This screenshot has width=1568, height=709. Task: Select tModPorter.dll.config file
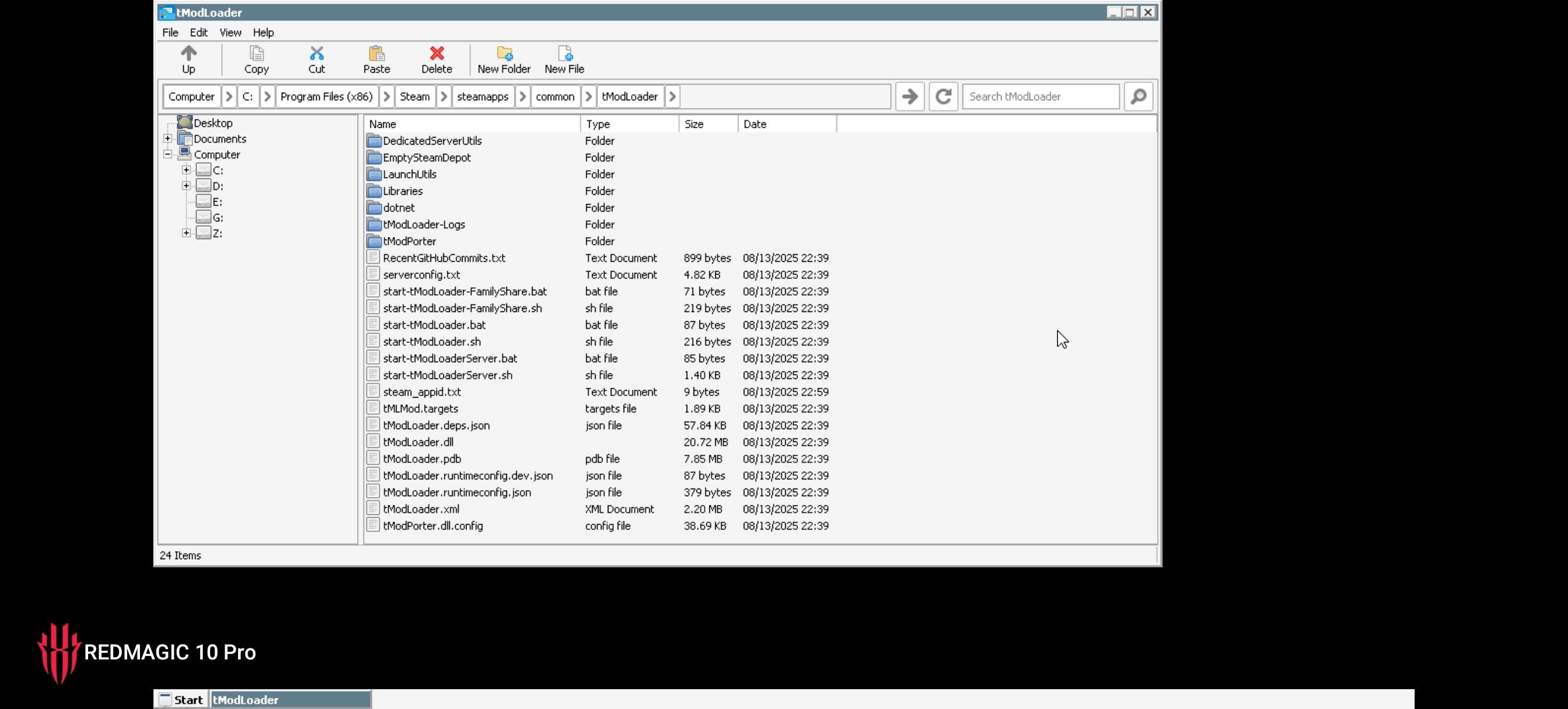[433, 526]
